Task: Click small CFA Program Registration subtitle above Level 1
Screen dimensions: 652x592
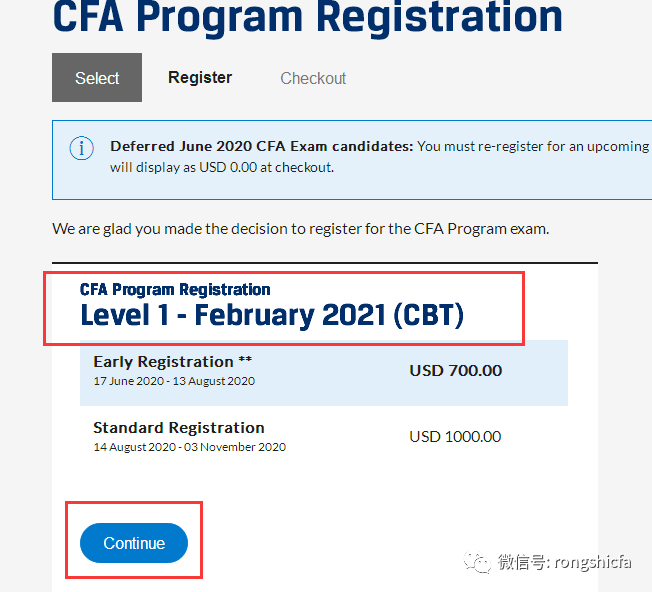Action: click(x=175, y=290)
